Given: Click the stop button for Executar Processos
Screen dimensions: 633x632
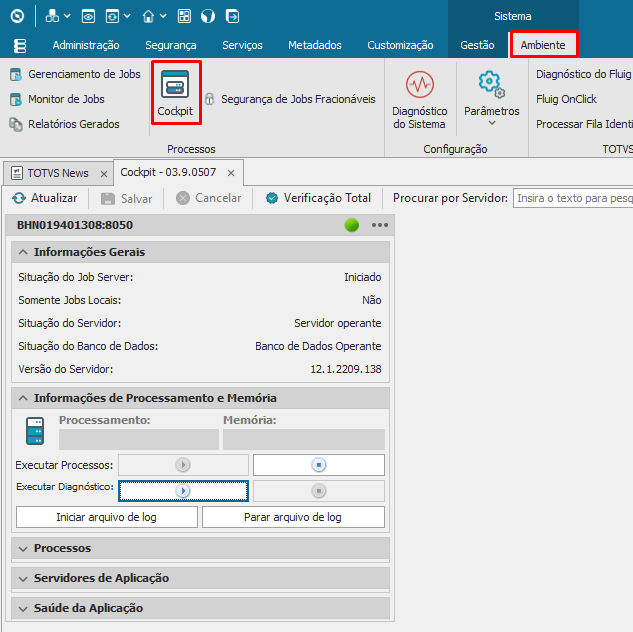Looking at the screenshot, I should pyautogui.click(x=319, y=465).
